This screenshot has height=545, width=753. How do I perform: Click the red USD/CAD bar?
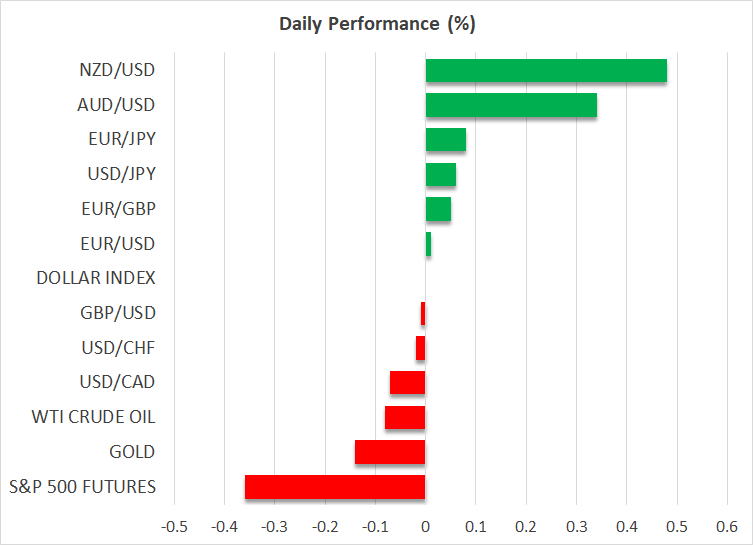click(x=408, y=383)
